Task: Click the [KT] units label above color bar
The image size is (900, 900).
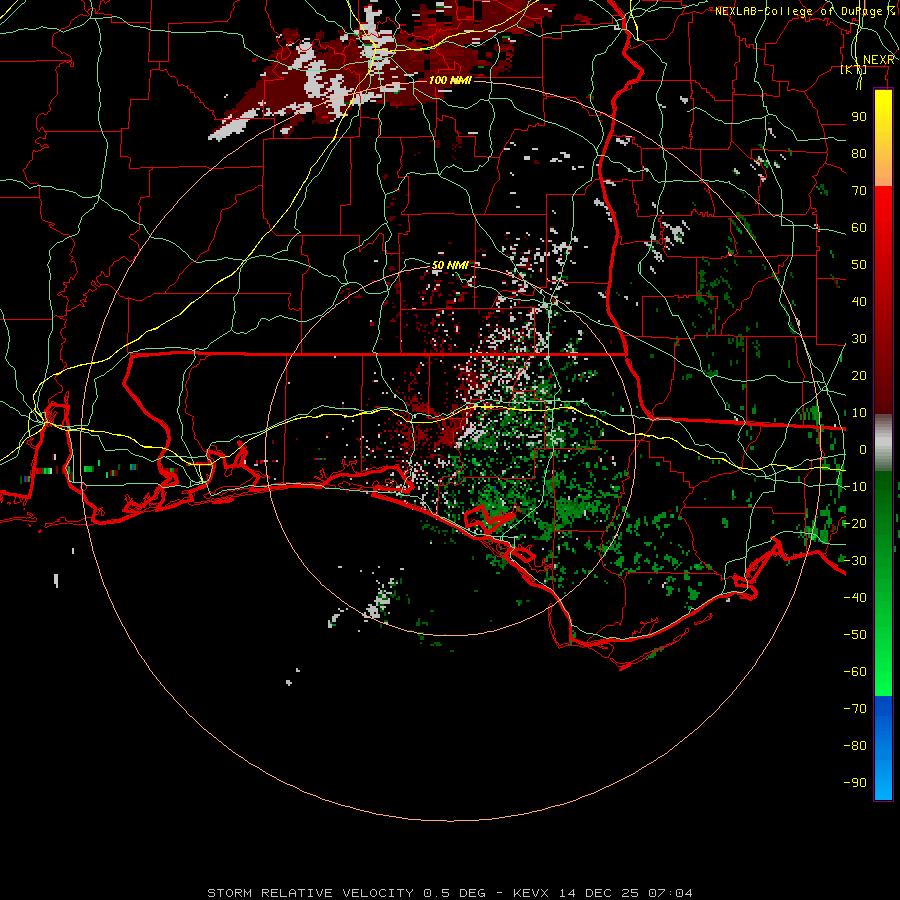Action: (853, 69)
